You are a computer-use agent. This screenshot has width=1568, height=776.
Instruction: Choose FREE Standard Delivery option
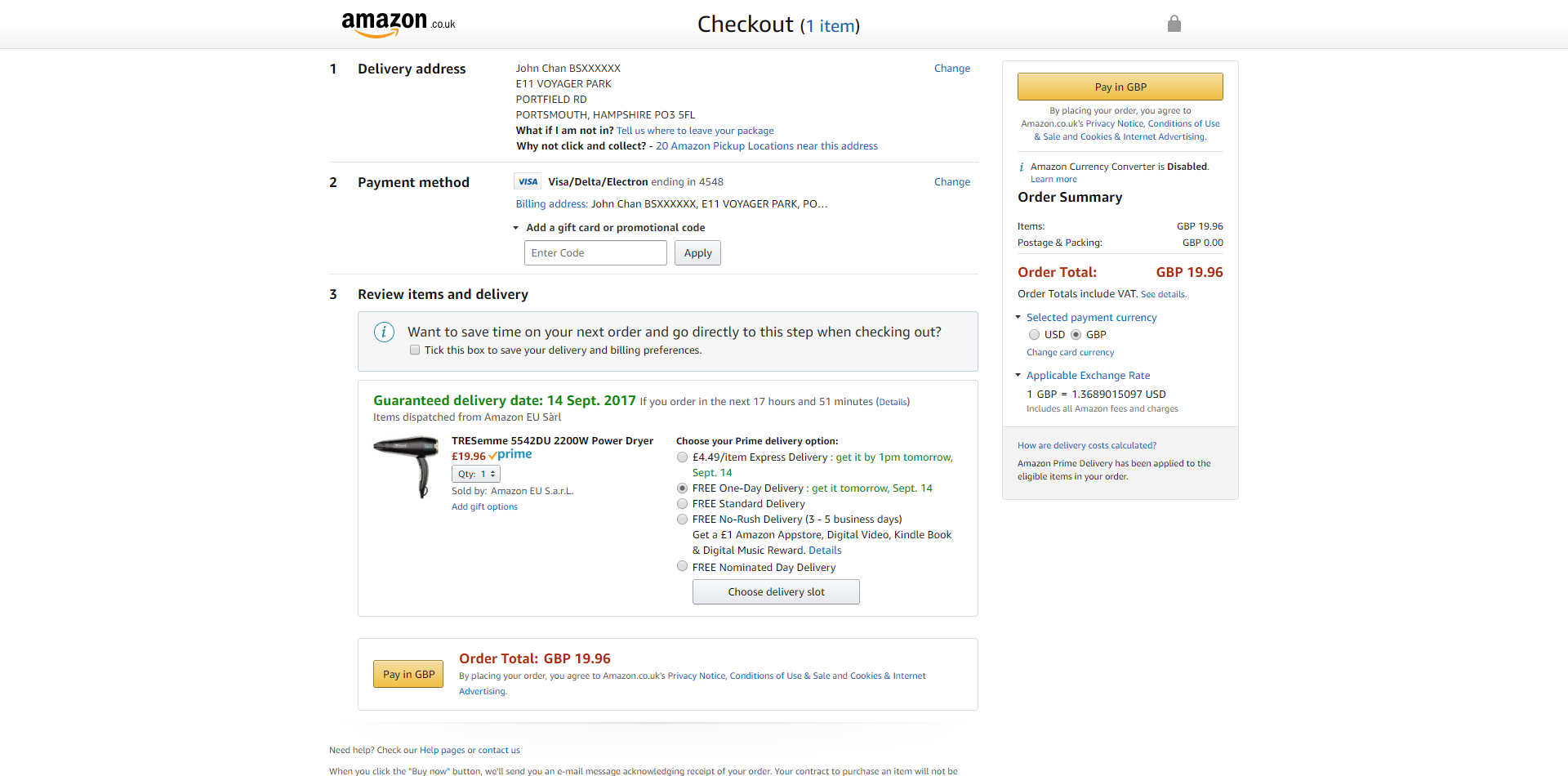coord(682,504)
